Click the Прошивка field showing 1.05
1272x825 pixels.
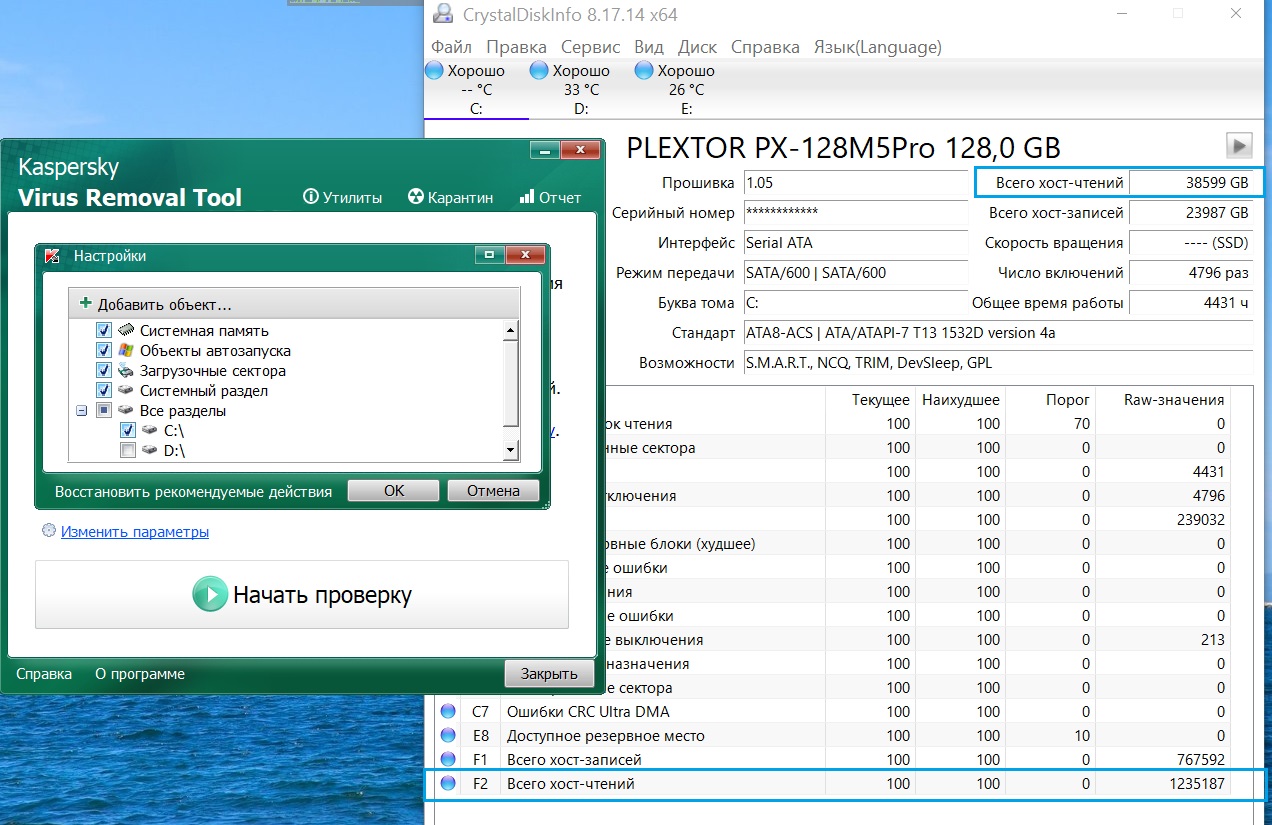855,183
